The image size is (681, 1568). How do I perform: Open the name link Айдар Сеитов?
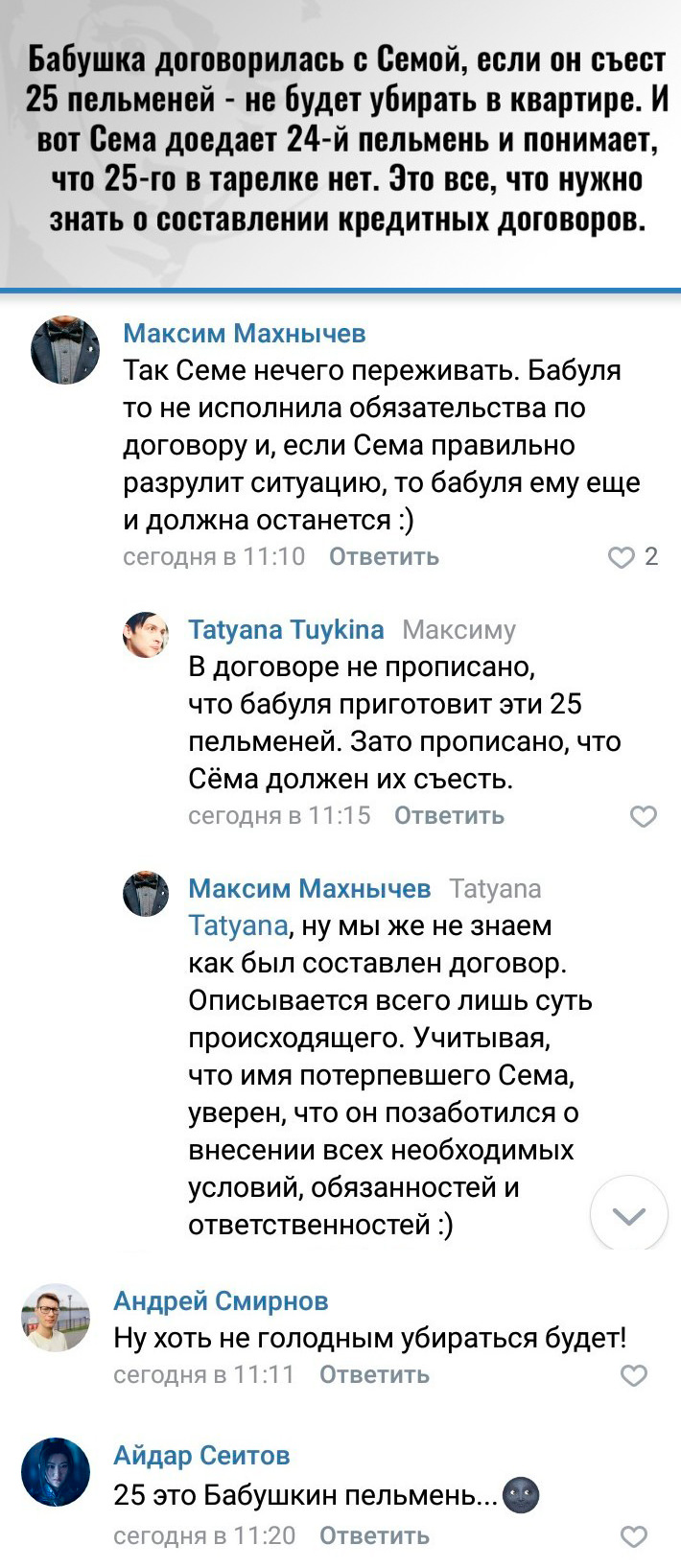pyautogui.click(x=201, y=1456)
